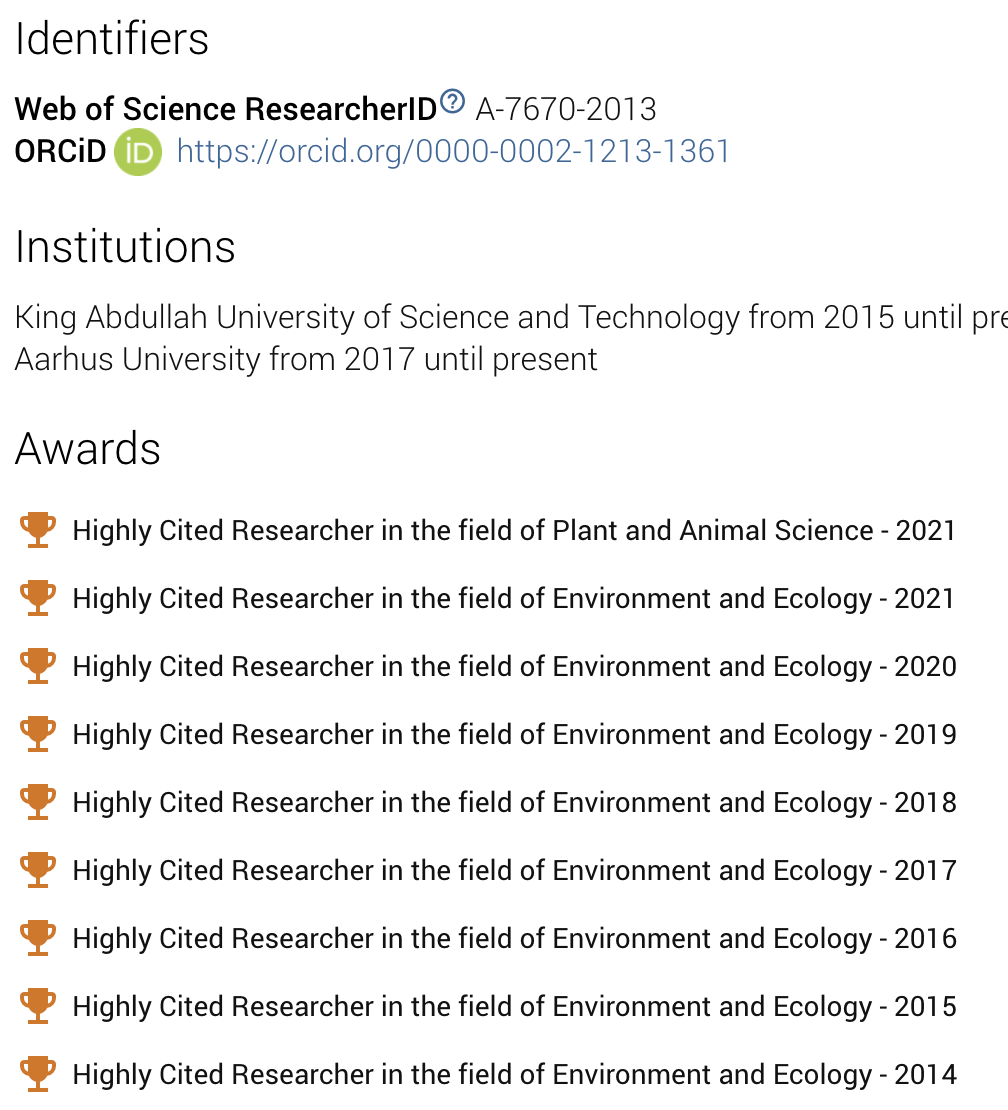The image size is (1008, 1110).
Task: Click trophy icon for the 2020 award
Action: tap(38, 666)
